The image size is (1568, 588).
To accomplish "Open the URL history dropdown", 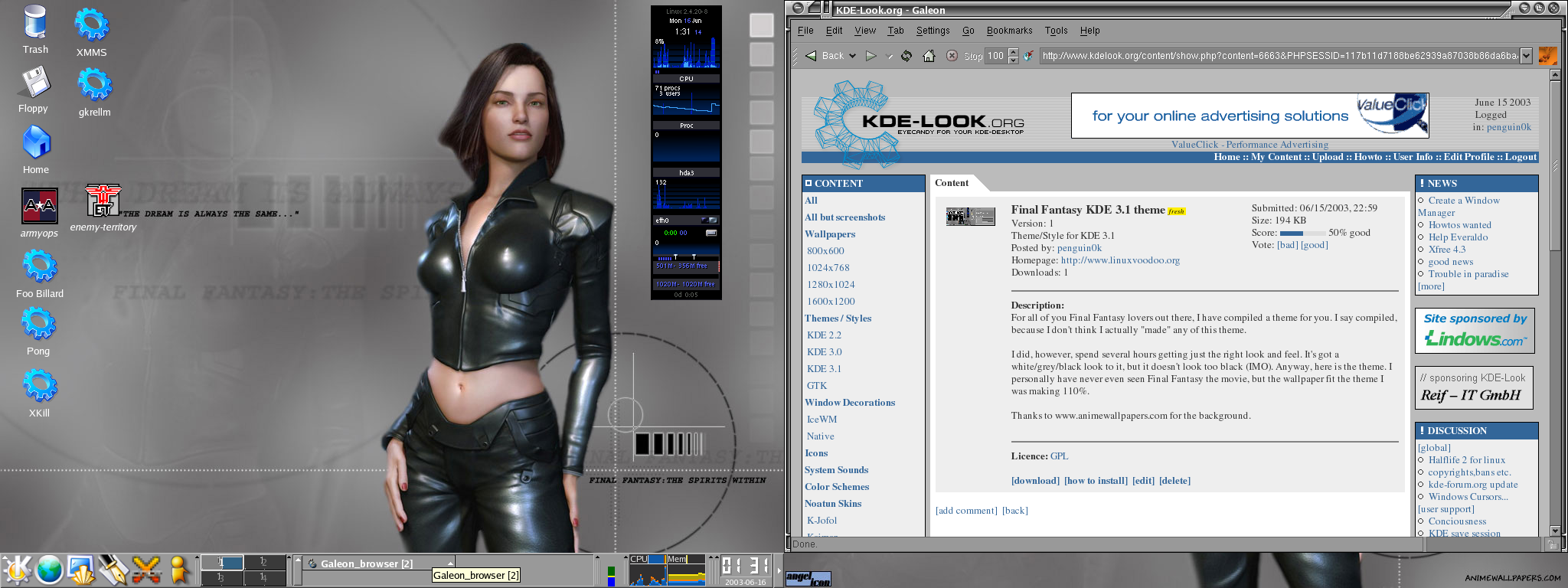I will coord(1526,56).
